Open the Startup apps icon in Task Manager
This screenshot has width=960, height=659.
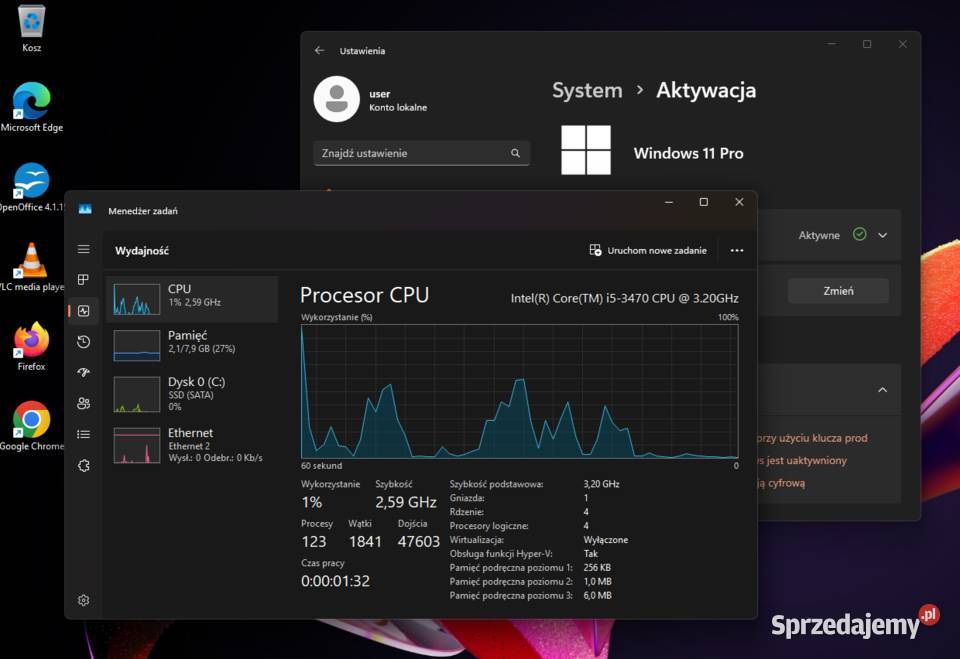point(84,372)
